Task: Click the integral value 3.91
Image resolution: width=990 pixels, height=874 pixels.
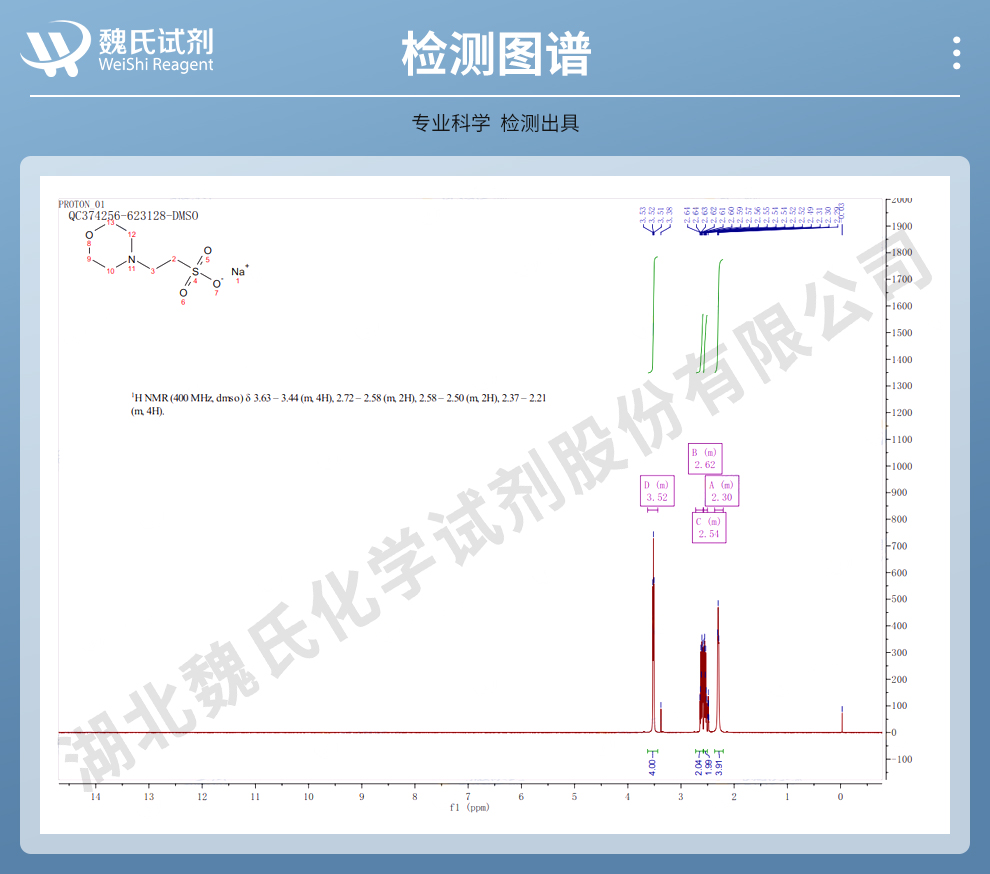Action: [x=719, y=767]
